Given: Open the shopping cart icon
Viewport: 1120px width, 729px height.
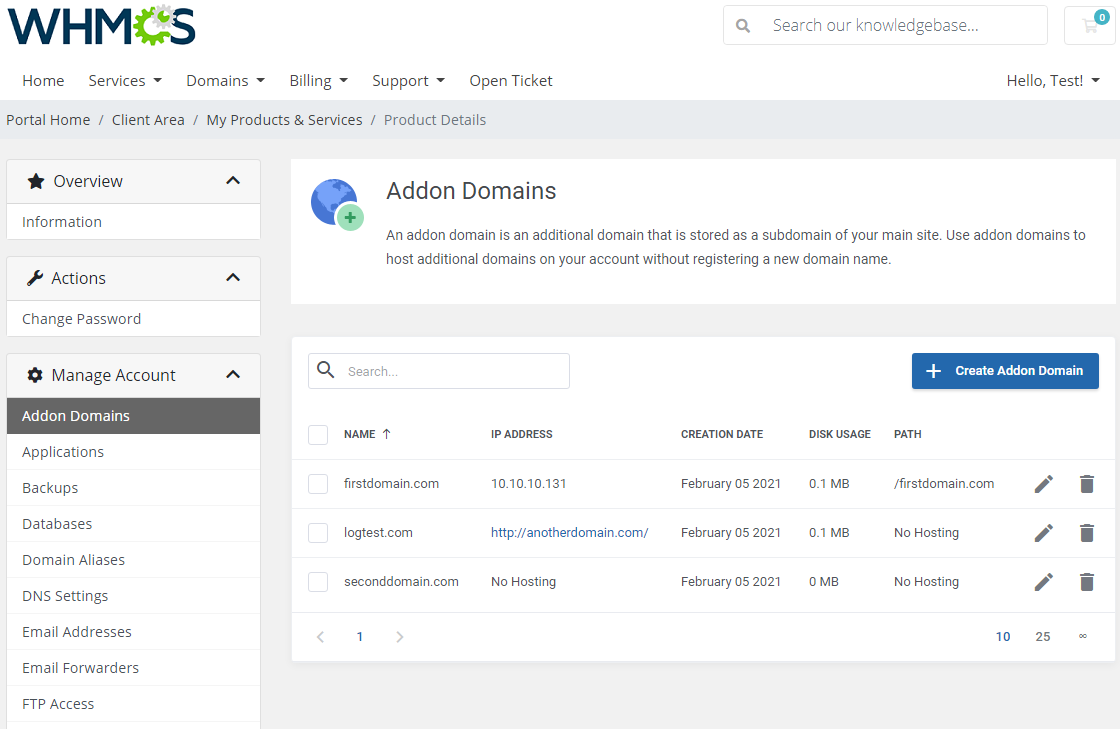Looking at the screenshot, I should pos(1090,26).
